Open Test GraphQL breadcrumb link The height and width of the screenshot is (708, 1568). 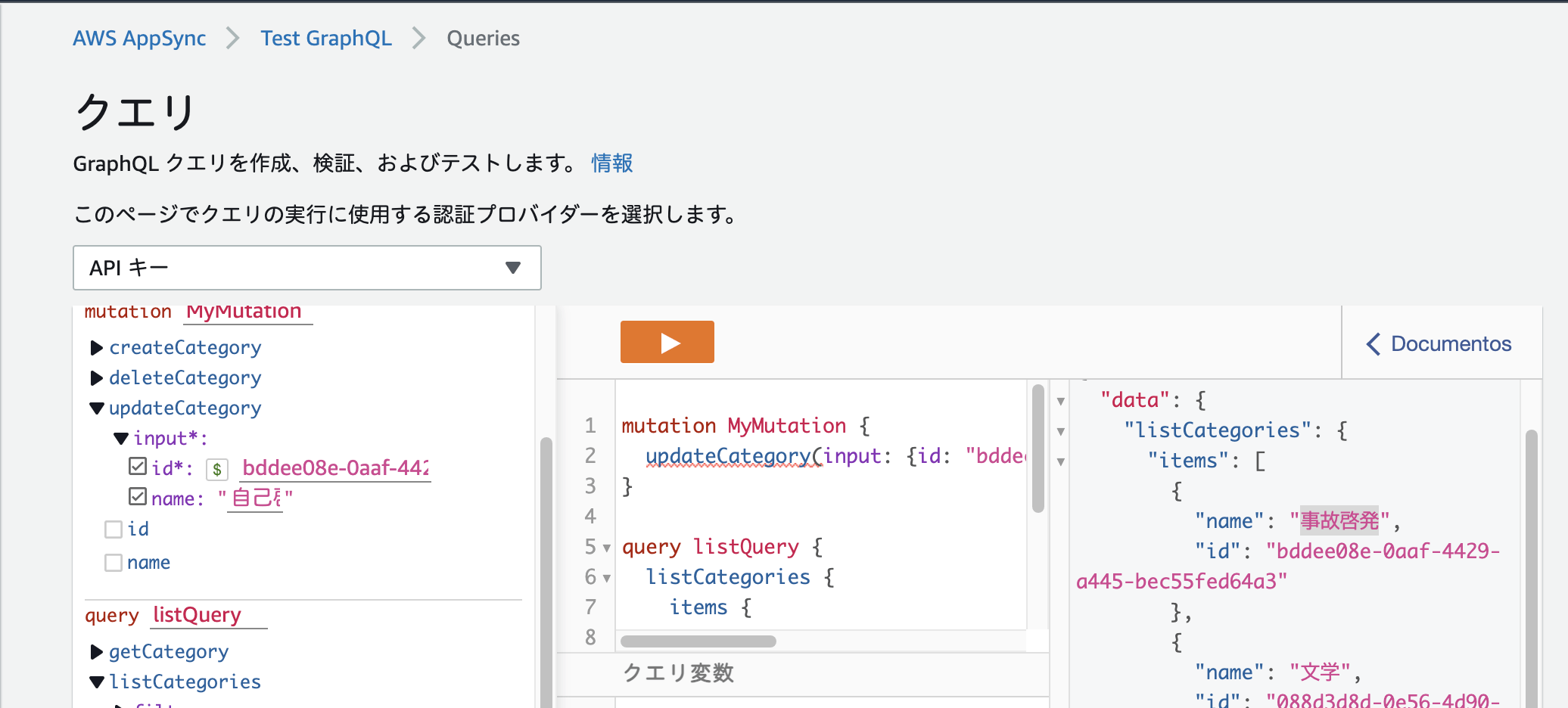tap(326, 39)
